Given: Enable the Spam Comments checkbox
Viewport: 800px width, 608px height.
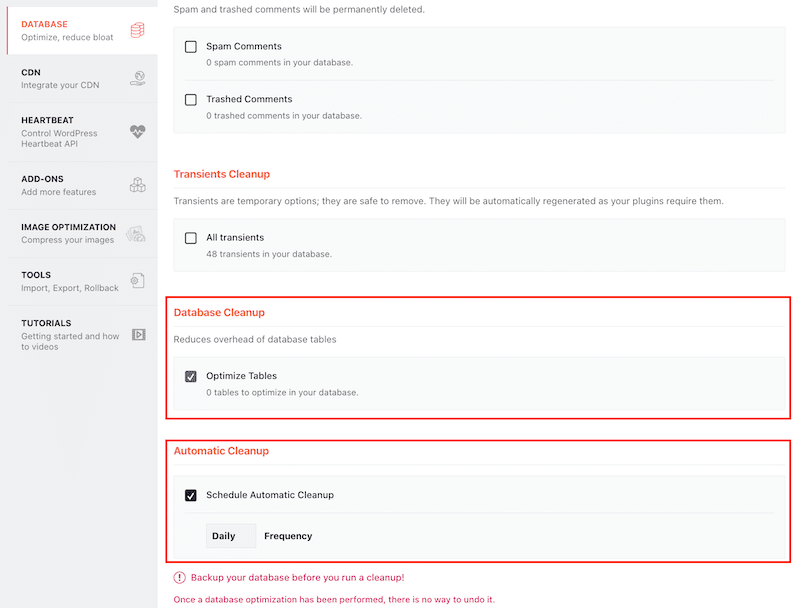Looking at the screenshot, I should click(x=191, y=47).
